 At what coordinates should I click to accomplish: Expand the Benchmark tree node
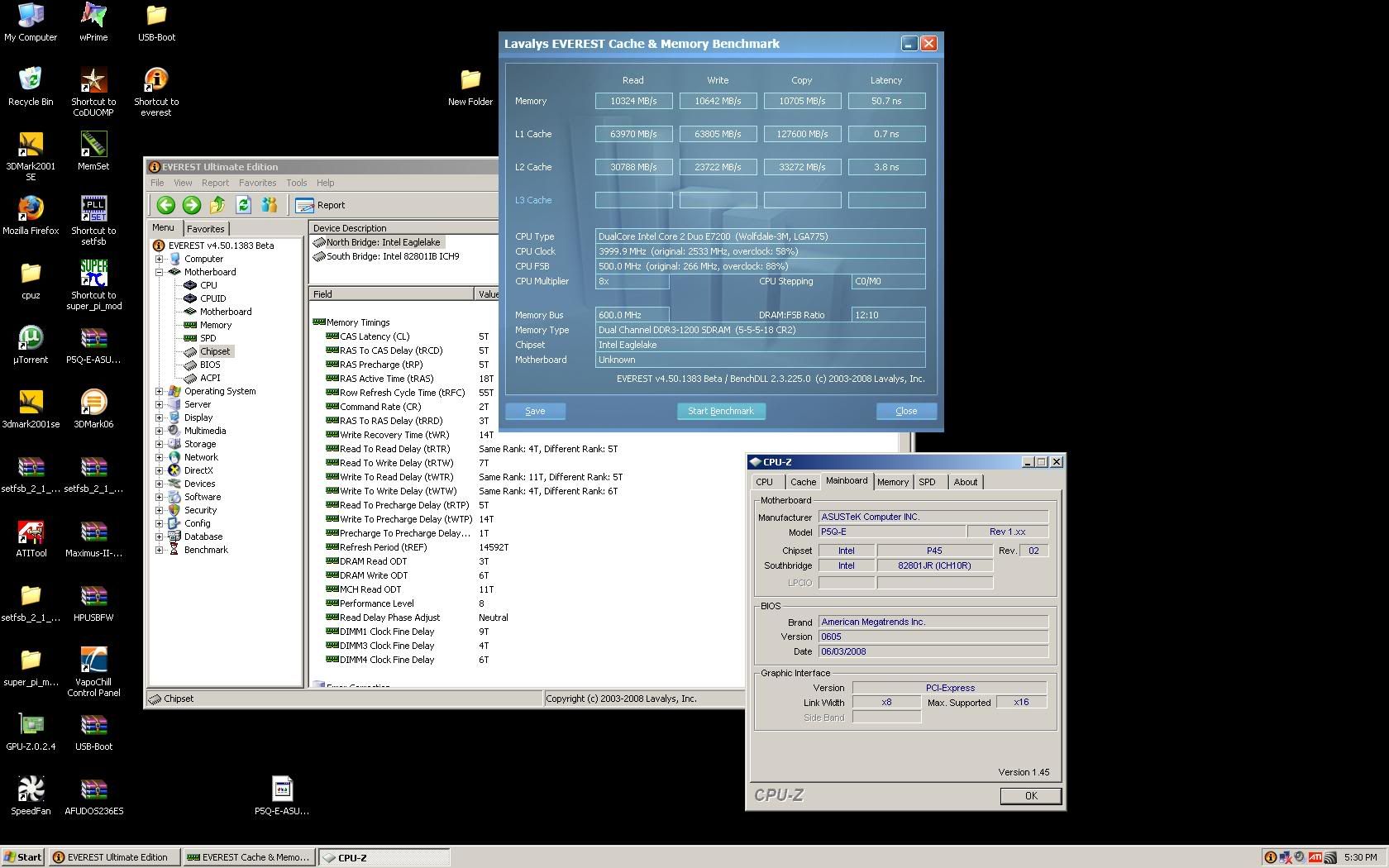[160, 550]
